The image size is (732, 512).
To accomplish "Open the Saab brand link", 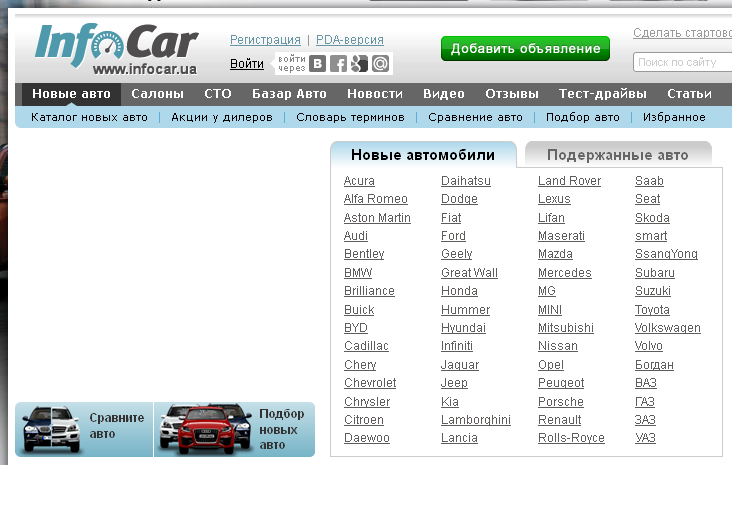I will coord(649,181).
